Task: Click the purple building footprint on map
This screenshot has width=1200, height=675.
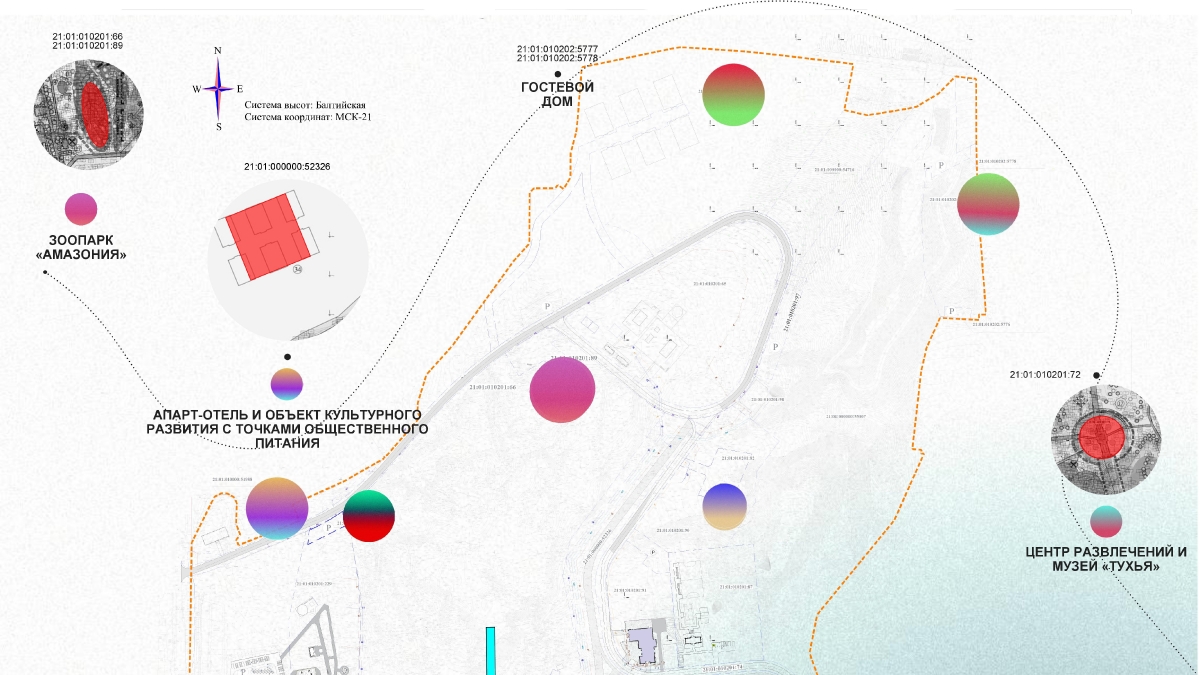Action: coord(641,644)
